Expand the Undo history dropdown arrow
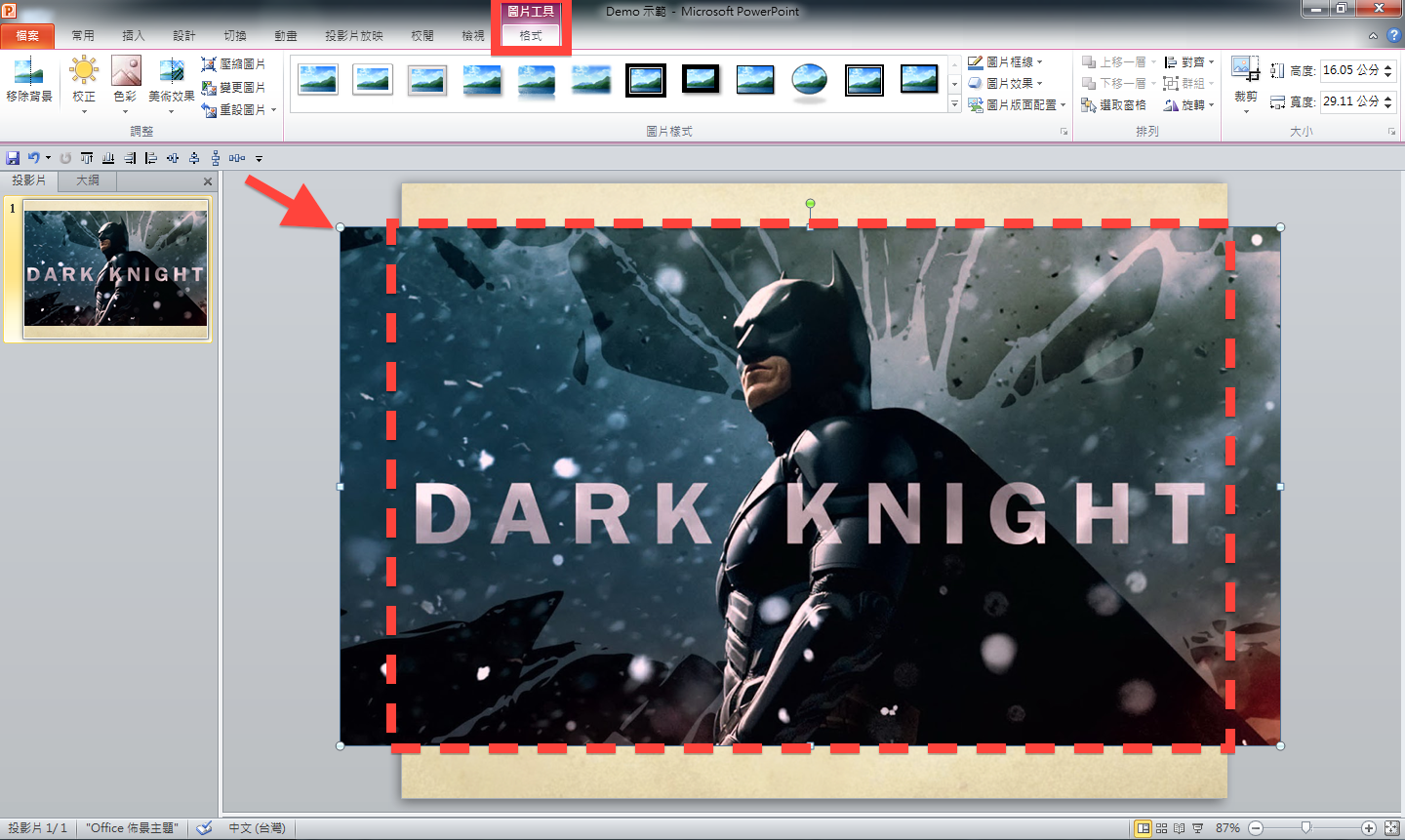1405x840 pixels. pyautogui.click(x=48, y=158)
